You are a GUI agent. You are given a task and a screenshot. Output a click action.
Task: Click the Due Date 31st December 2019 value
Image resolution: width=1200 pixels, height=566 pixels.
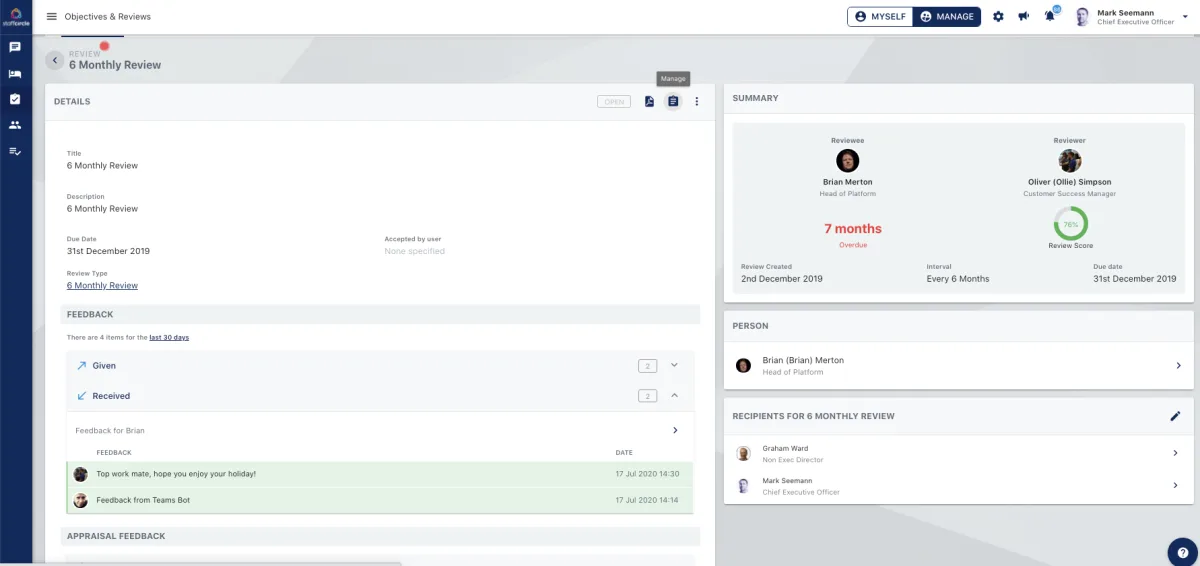pyautogui.click(x=108, y=251)
